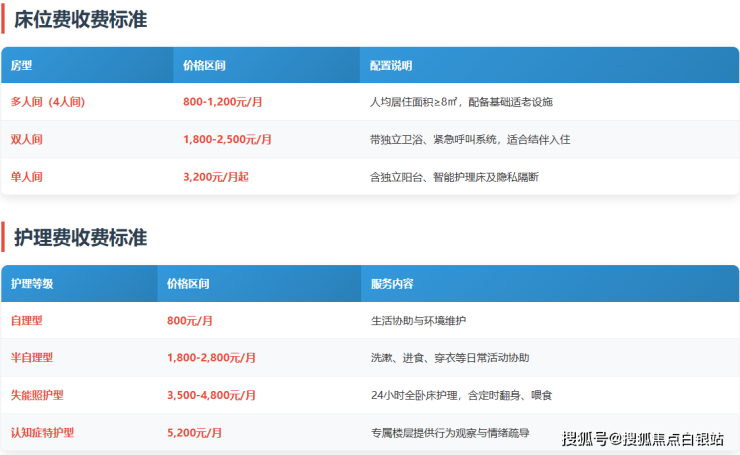
Task: Click the 单人间 room type label
Action: [x=27, y=176]
